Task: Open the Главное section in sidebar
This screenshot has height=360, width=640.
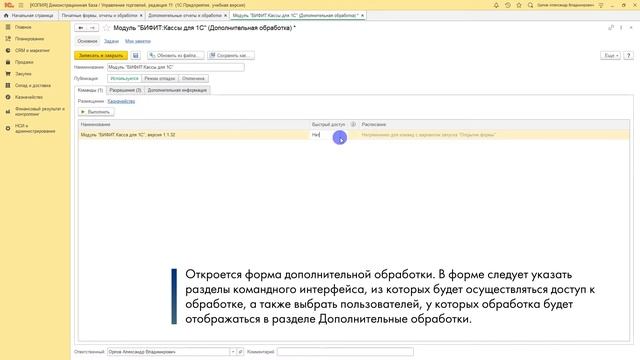Action: click(23, 27)
